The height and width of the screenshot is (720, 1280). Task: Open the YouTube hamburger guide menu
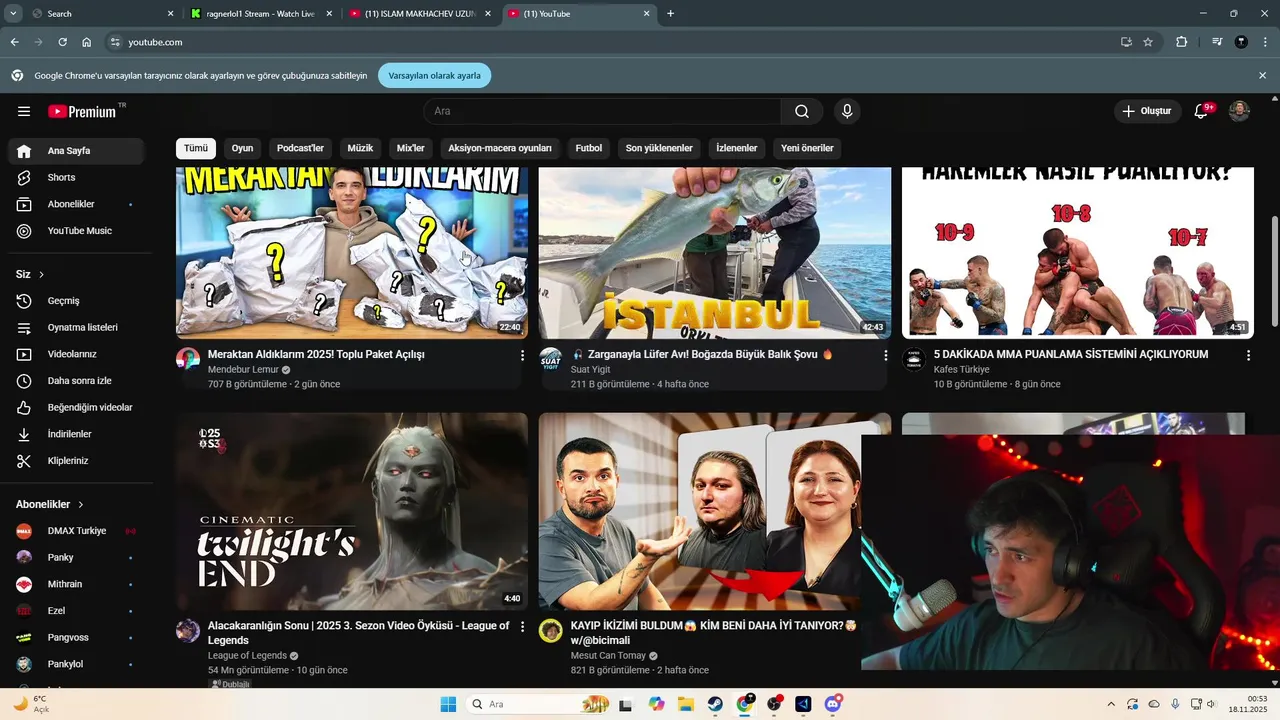pyautogui.click(x=24, y=111)
